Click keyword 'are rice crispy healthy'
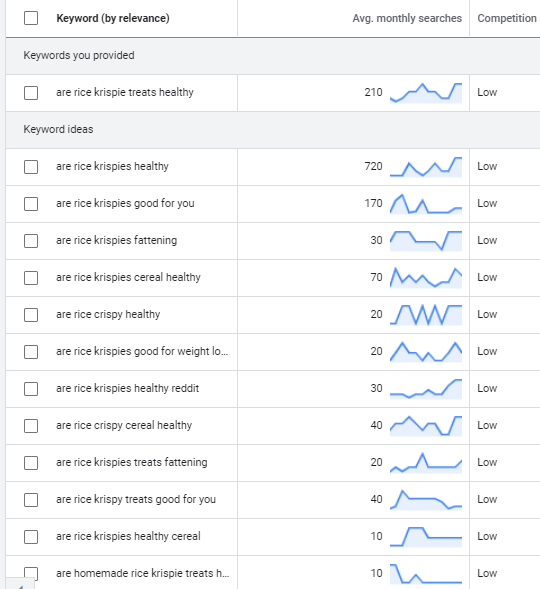This screenshot has width=540, height=589. point(108,314)
